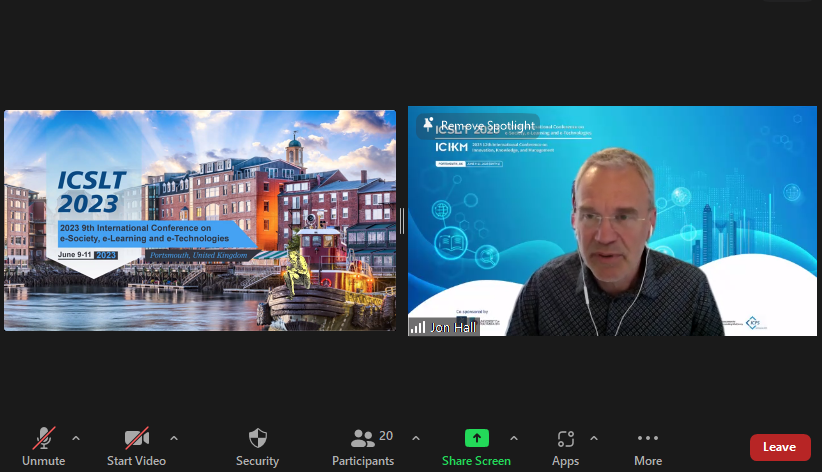Open the Participants panel
822x472 pixels.
point(363,447)
